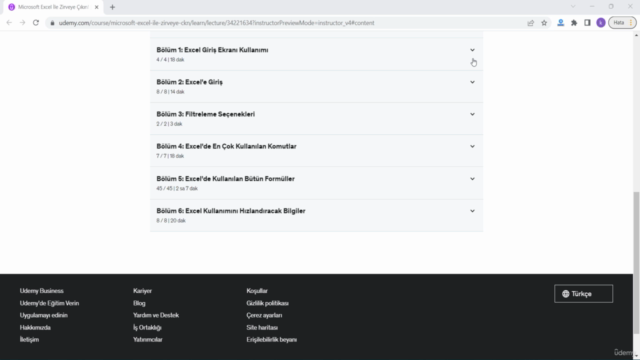This screenshot has width=640, height=360.
Task: Click the scrollbar up arrow
Action: click(636, 36)
